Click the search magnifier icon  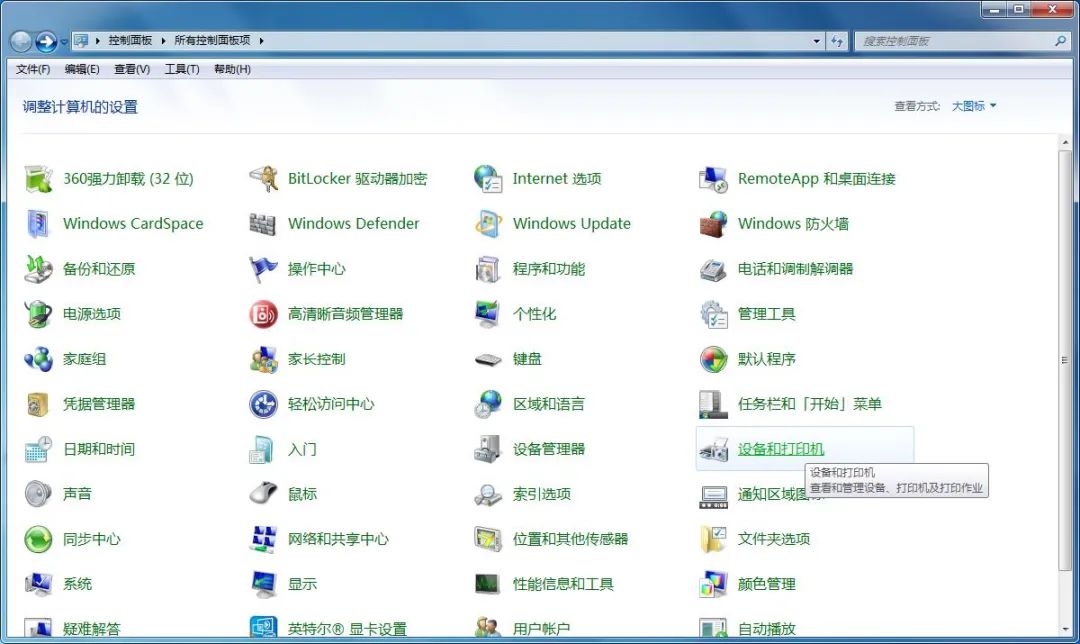coord(1060,41)
